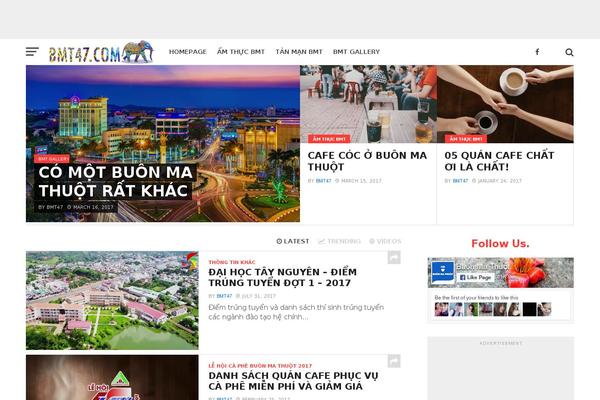The height and width of the screenshot is (400, 600).
Task: Click the BMT47.COM elephant logo
Action: click(101, 52)
